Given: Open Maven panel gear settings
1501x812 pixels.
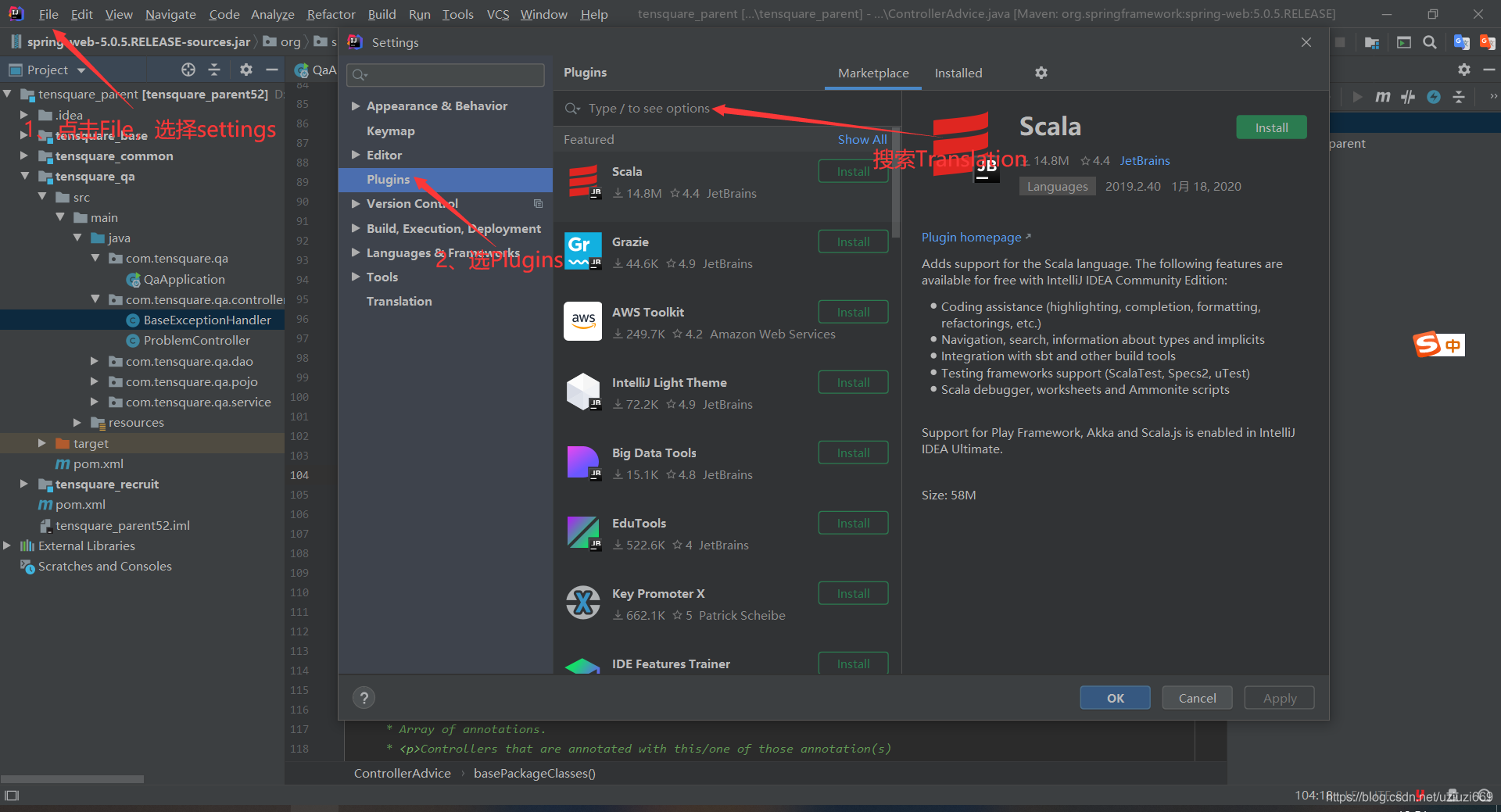Looking at the screenshot, I should click(x=1464, y=70).
